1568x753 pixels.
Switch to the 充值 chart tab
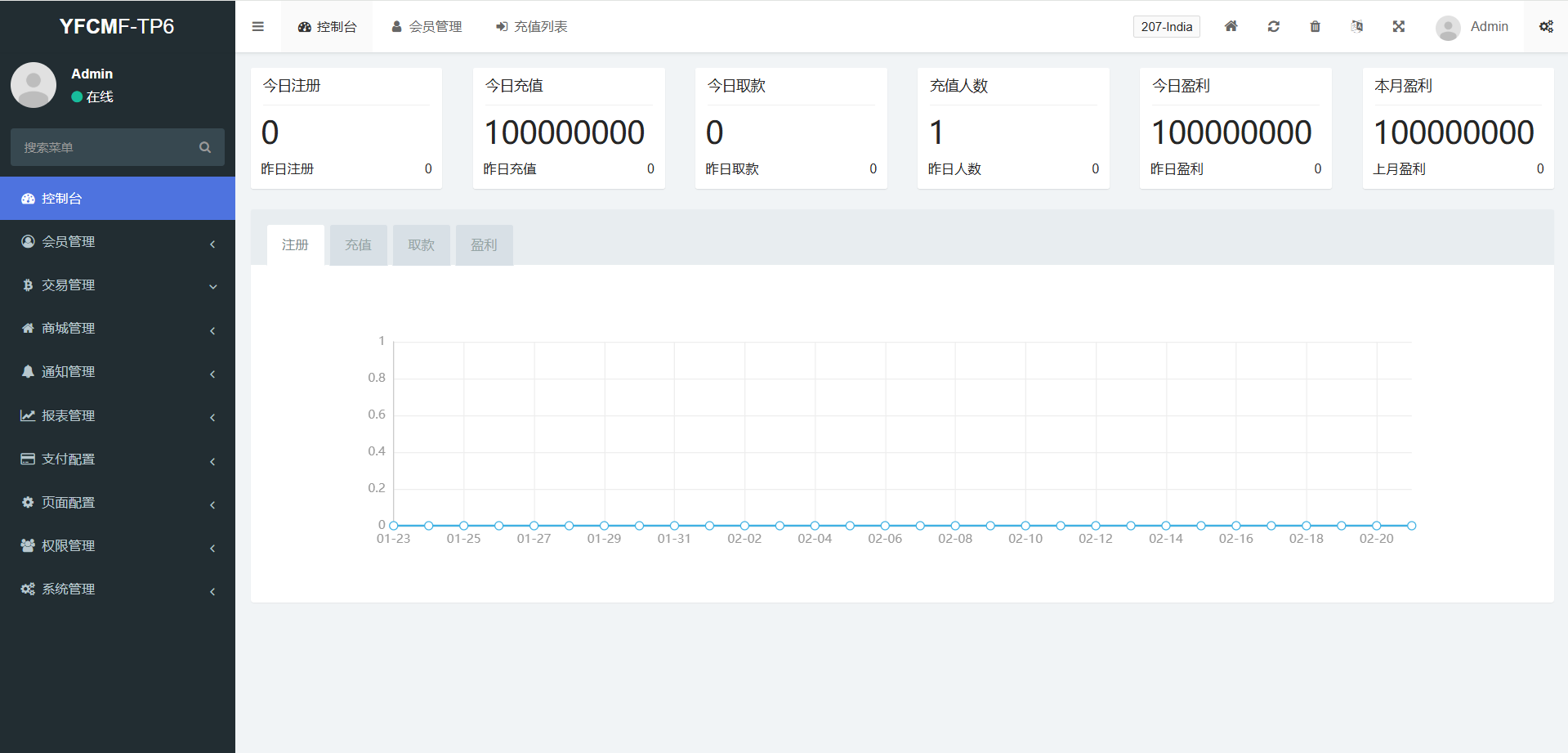358,245
